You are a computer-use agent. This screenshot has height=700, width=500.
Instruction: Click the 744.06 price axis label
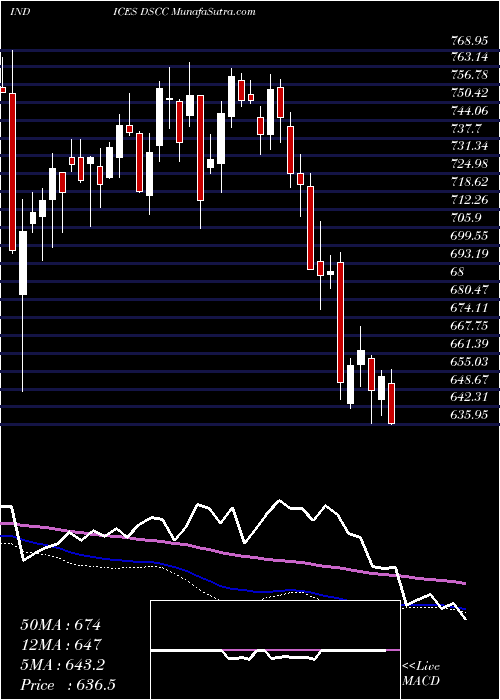(x=470, y=110)
